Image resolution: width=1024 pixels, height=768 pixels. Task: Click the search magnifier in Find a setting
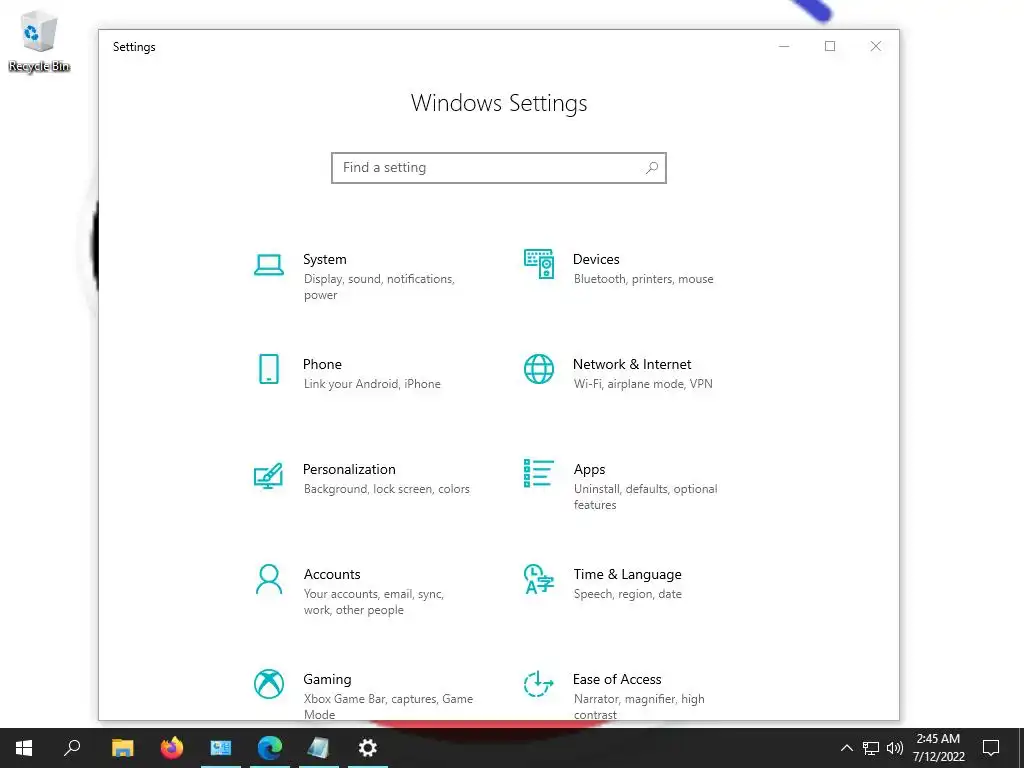[651, 168]
